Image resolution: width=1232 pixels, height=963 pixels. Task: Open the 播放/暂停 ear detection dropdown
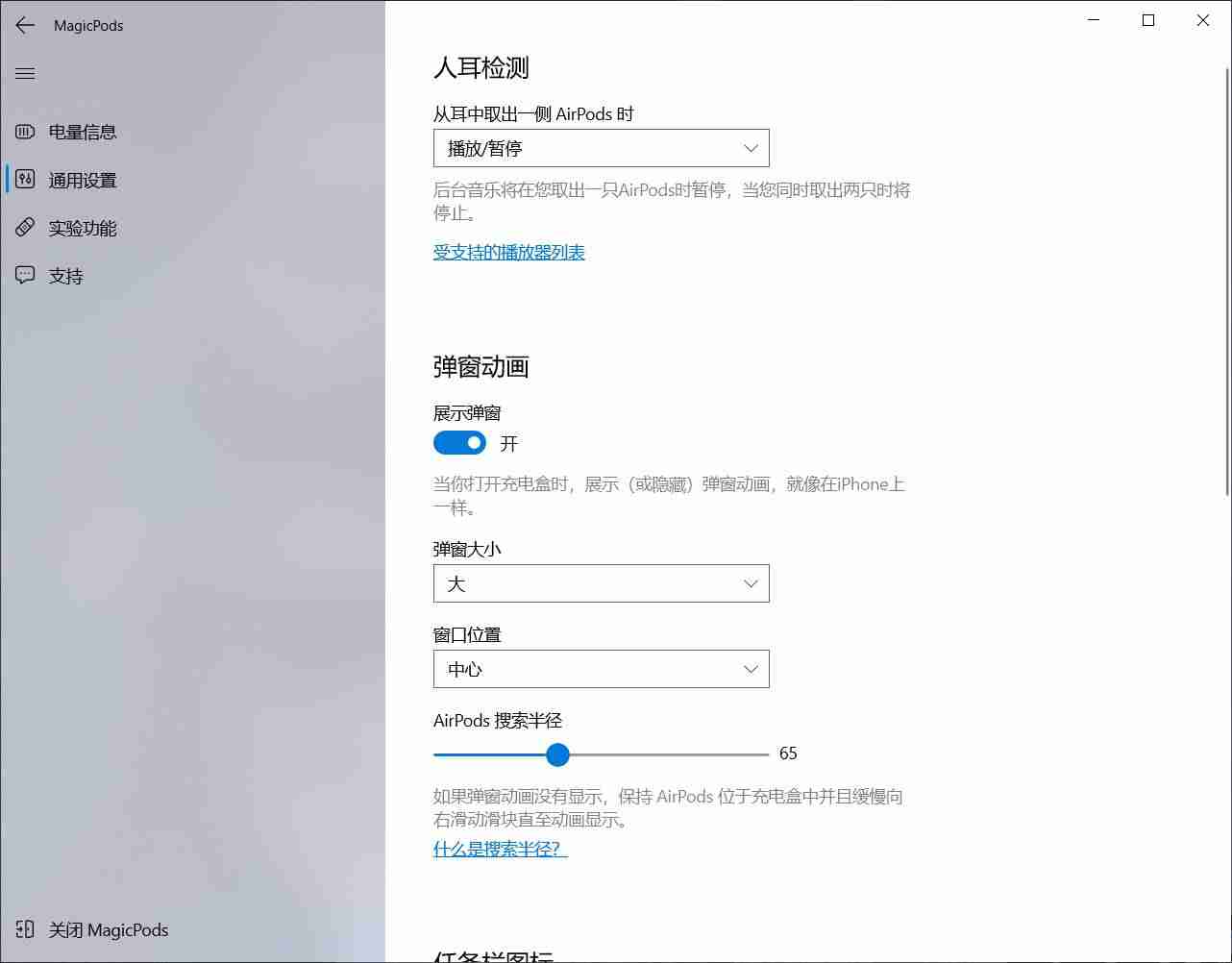(601, 148)
